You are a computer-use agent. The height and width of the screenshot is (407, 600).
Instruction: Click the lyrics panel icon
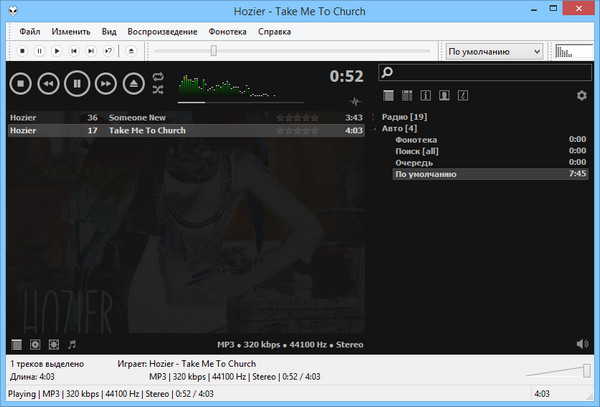[462, 96]
